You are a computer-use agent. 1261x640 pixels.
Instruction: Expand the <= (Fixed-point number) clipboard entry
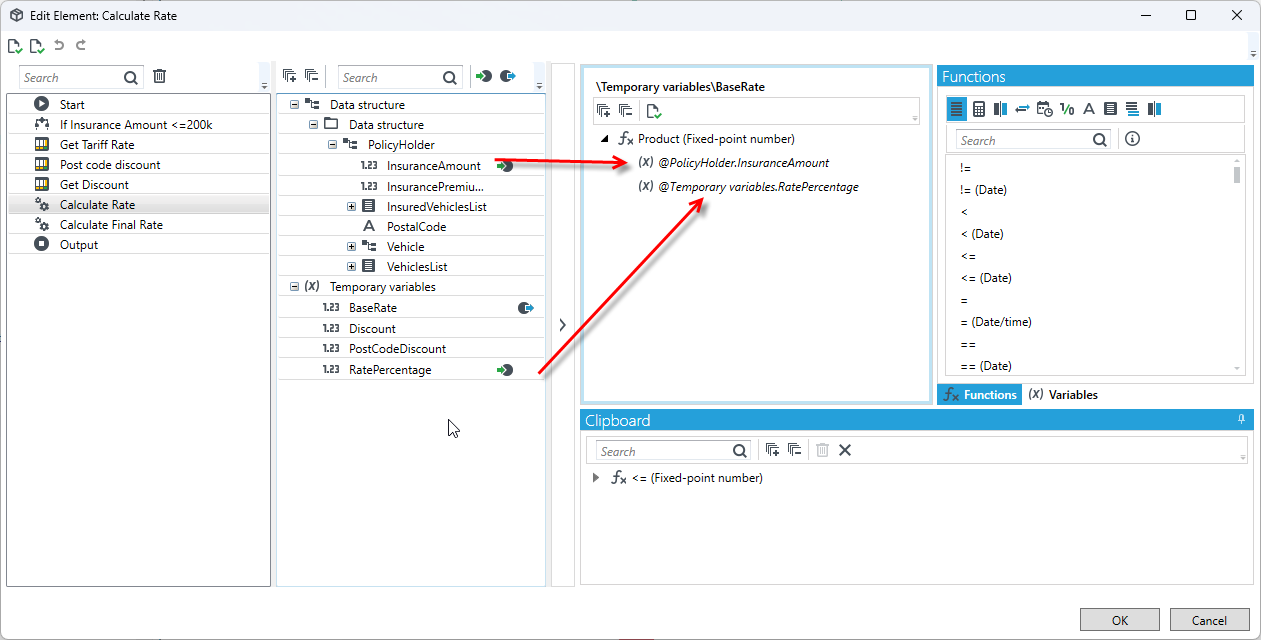(596, 478)
